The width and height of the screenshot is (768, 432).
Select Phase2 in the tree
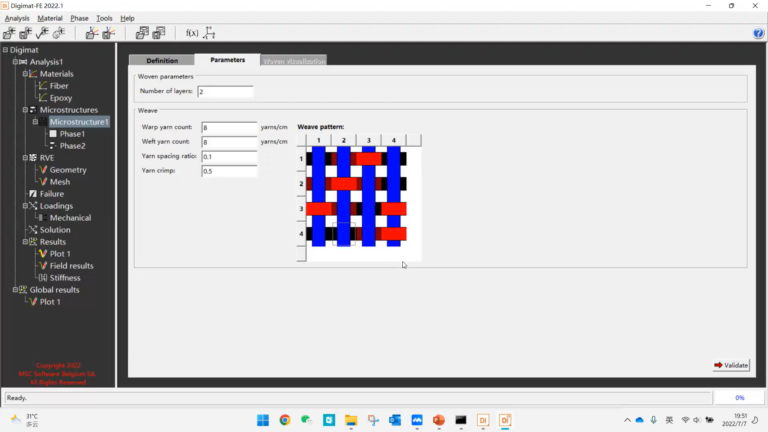pos(72,146)
